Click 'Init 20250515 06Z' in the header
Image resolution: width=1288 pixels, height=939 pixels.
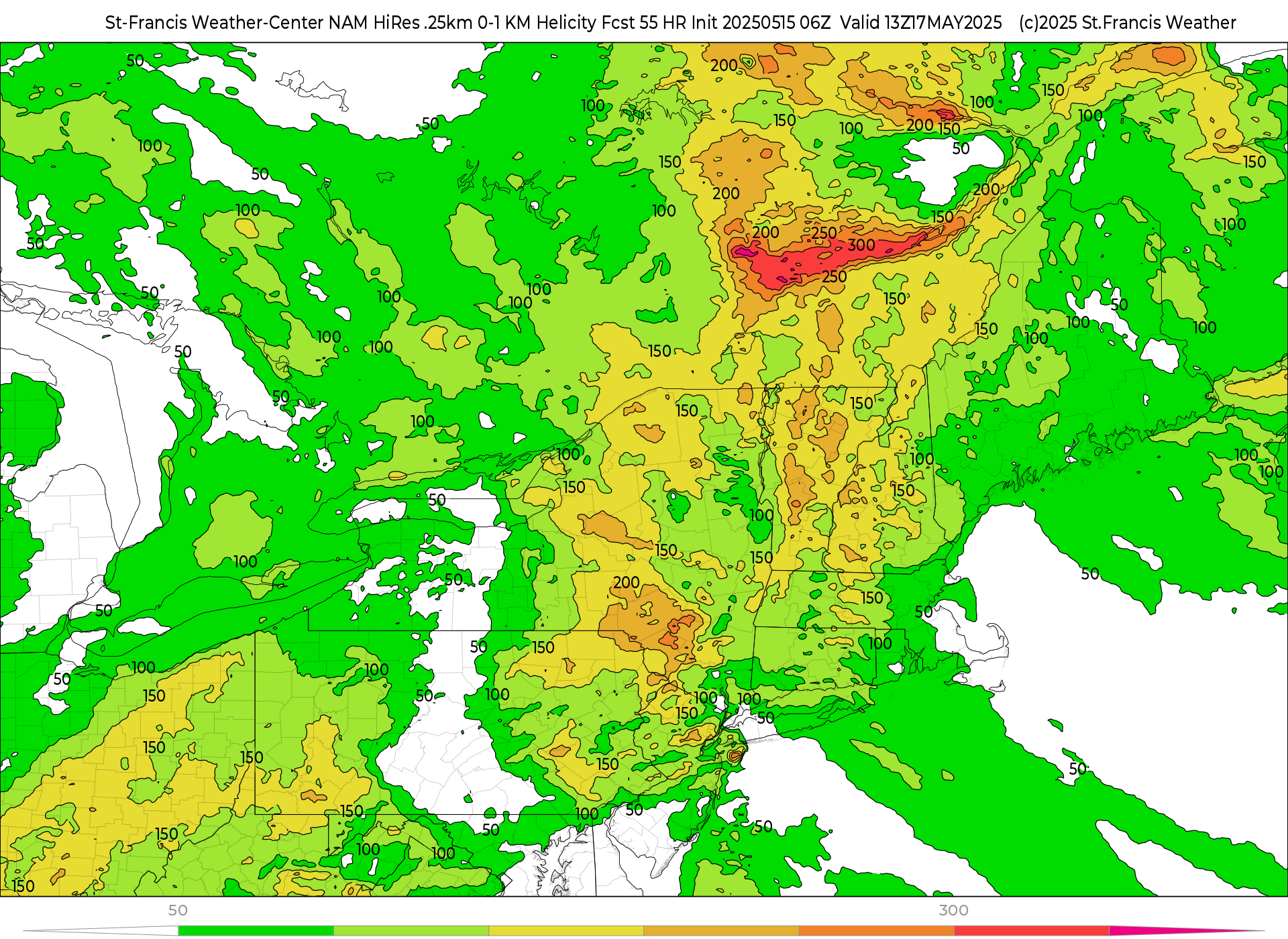click(761, 23)
